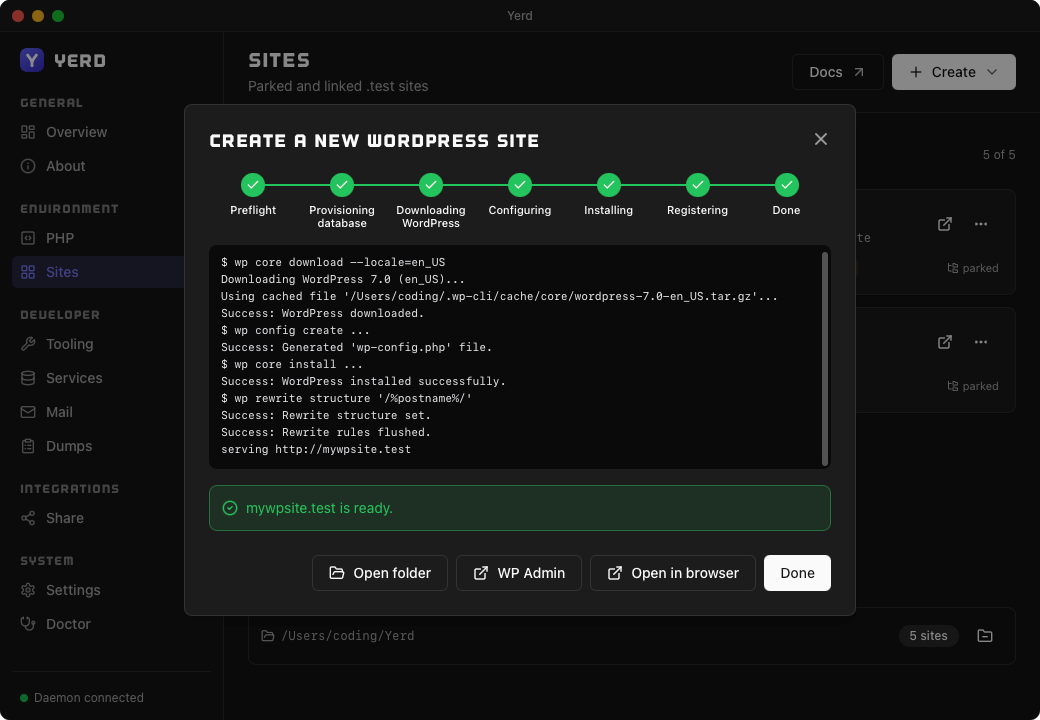
Task: Click folder icon right of 5 sites badge
Action: (985, 636)
